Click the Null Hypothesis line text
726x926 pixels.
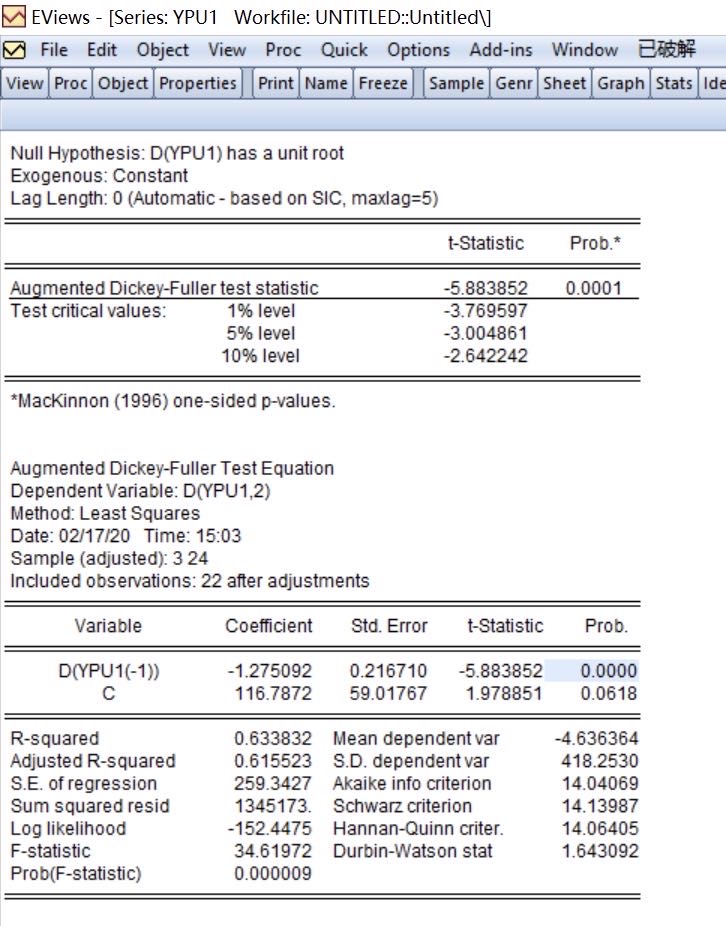point(177,154)
